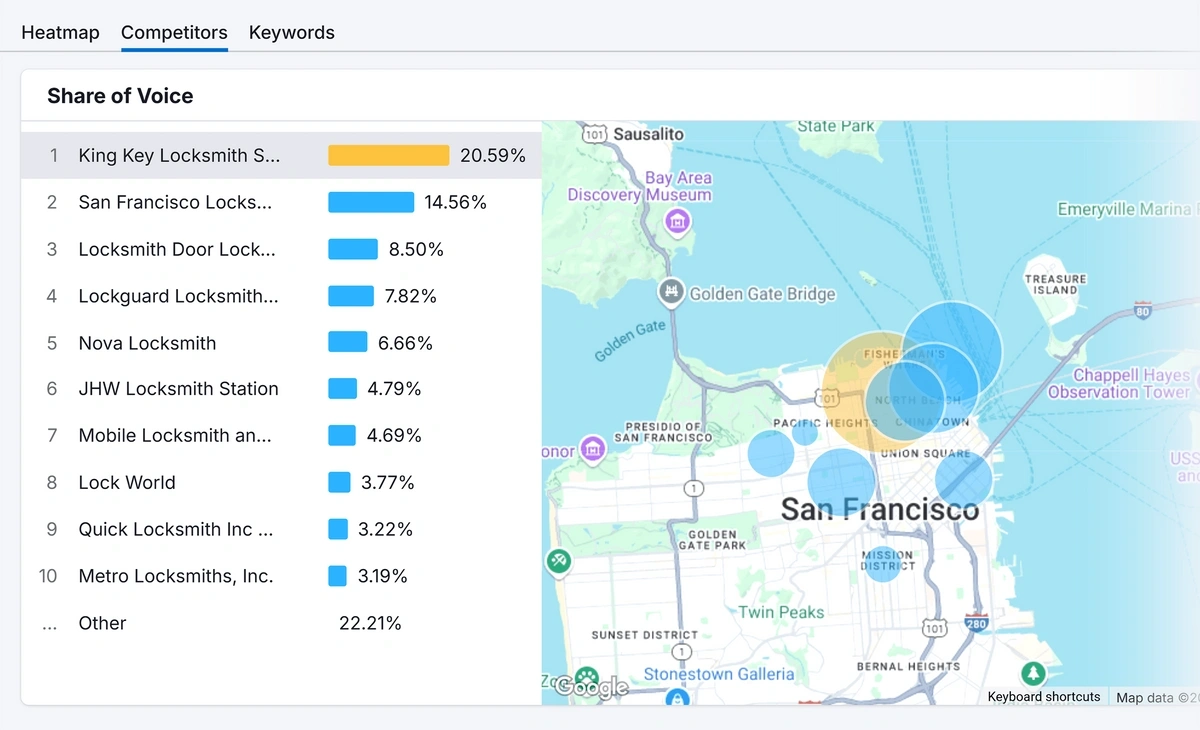This screenshot has width=1200, height=730.
Task: Select the Competitors tab
Action: pos(174,32)
